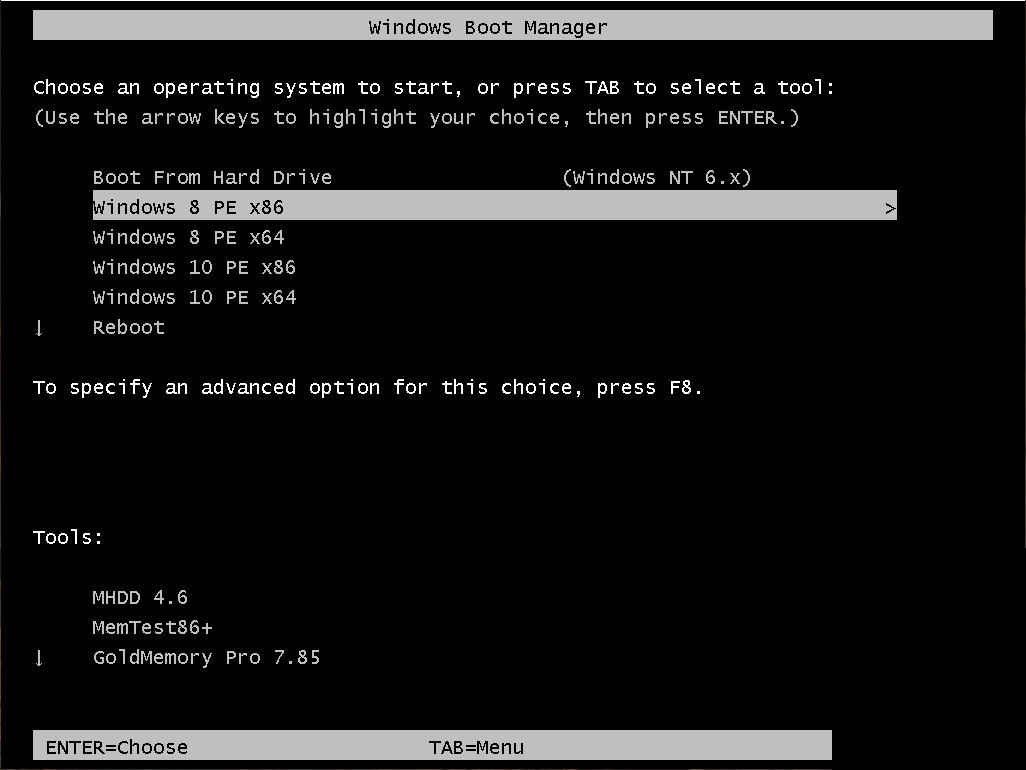Pick Windows 10 PE x86 boot option
1026x770 pixels.
[194, 268]
